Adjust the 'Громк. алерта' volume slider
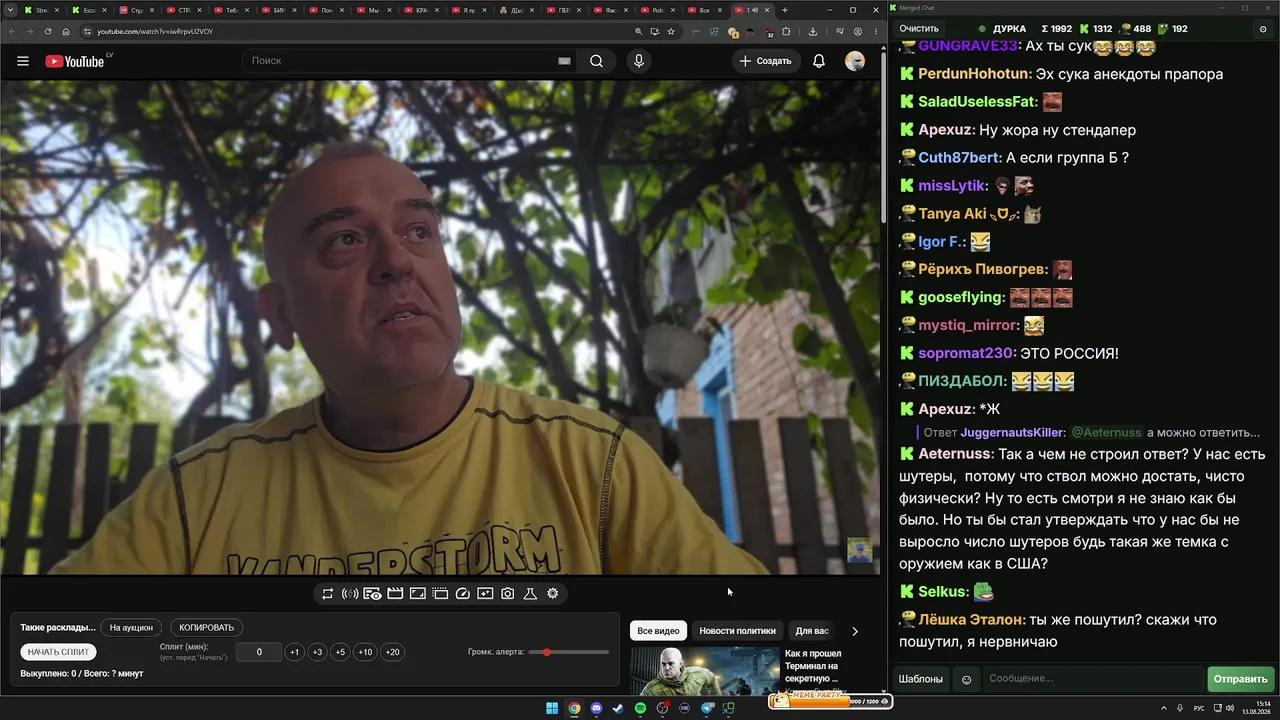1280x720 pixels. [x=569, y=652]
